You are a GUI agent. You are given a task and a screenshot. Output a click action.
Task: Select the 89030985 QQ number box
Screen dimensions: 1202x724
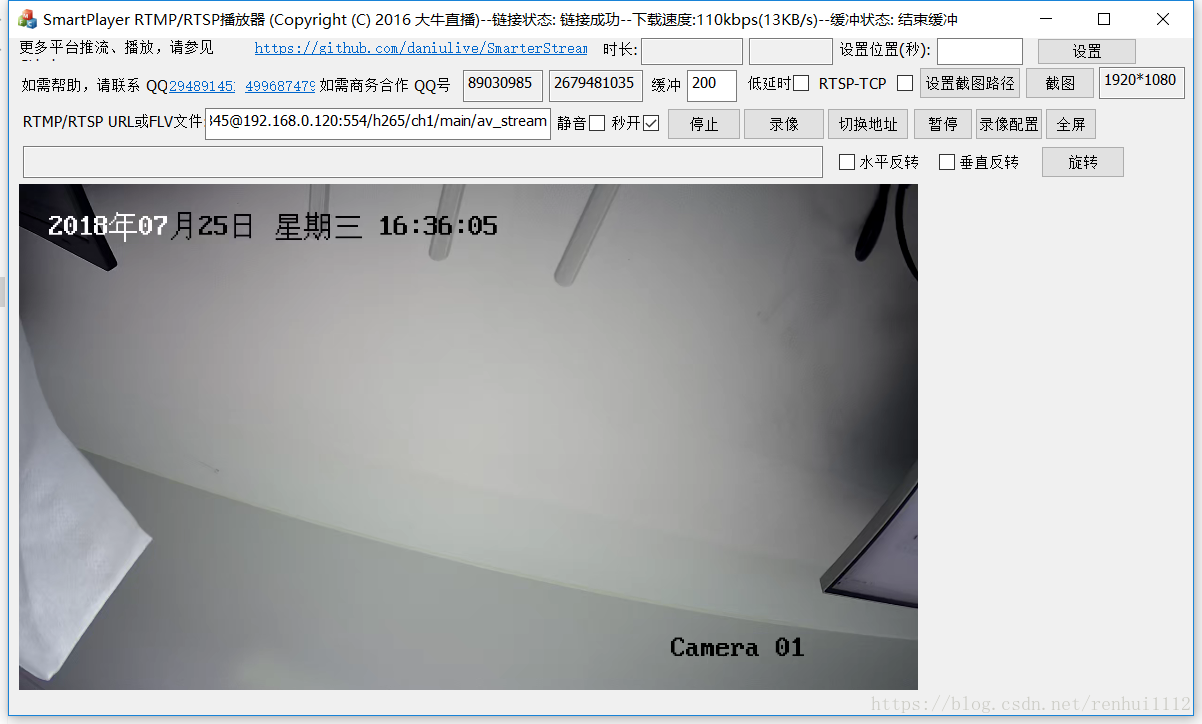click(x=503, y=85)
